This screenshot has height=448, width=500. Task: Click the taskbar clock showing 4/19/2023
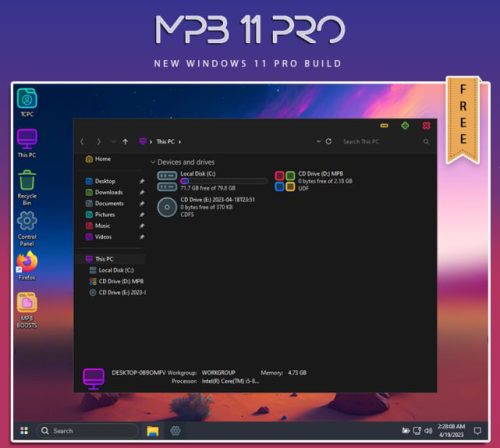[451, 430]
